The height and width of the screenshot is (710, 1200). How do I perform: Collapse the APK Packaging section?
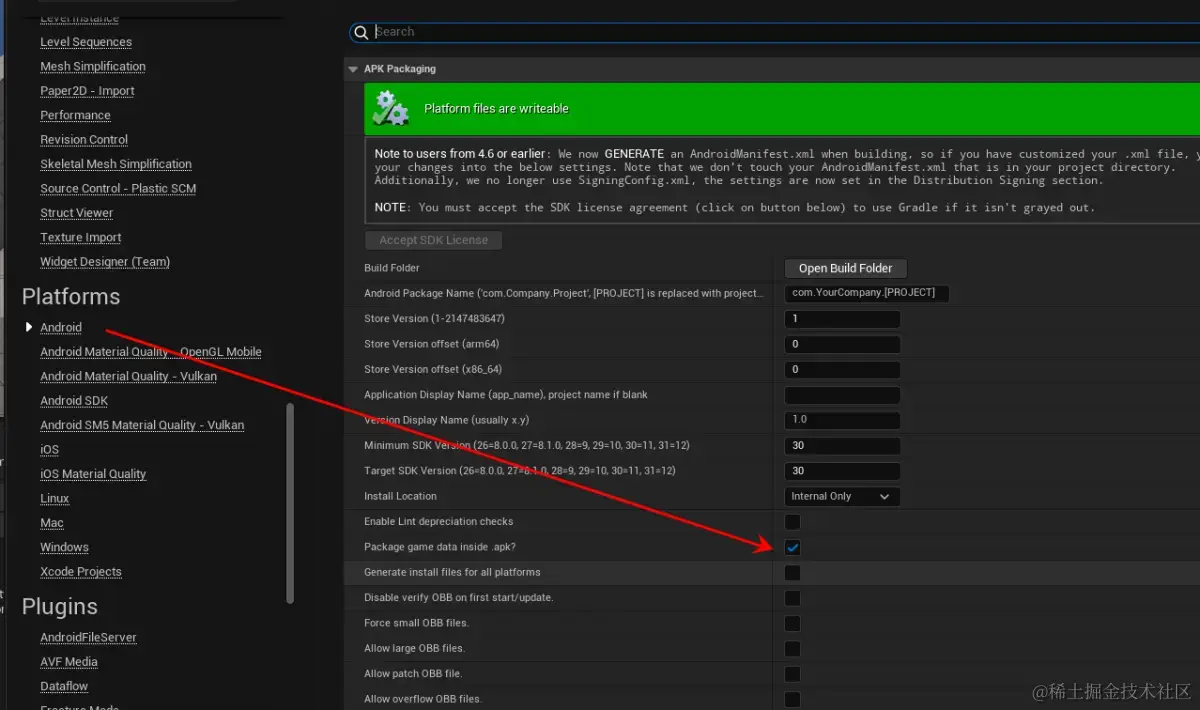coord(352,69)
